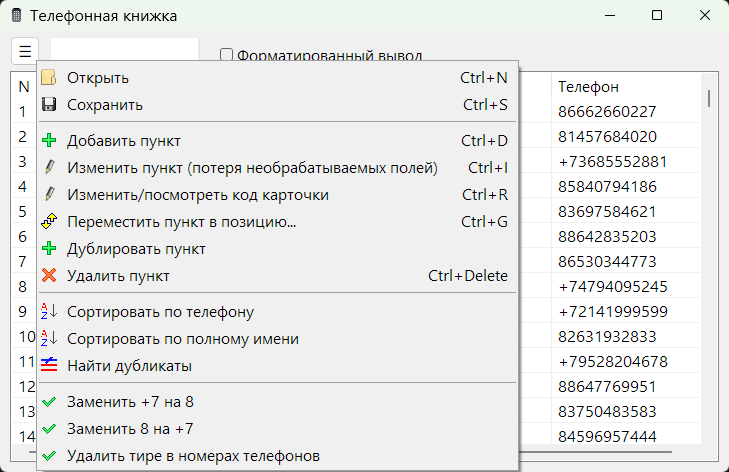Choose Дублировать пункт from the menu
729x472 pixels.
click(136, 249)
